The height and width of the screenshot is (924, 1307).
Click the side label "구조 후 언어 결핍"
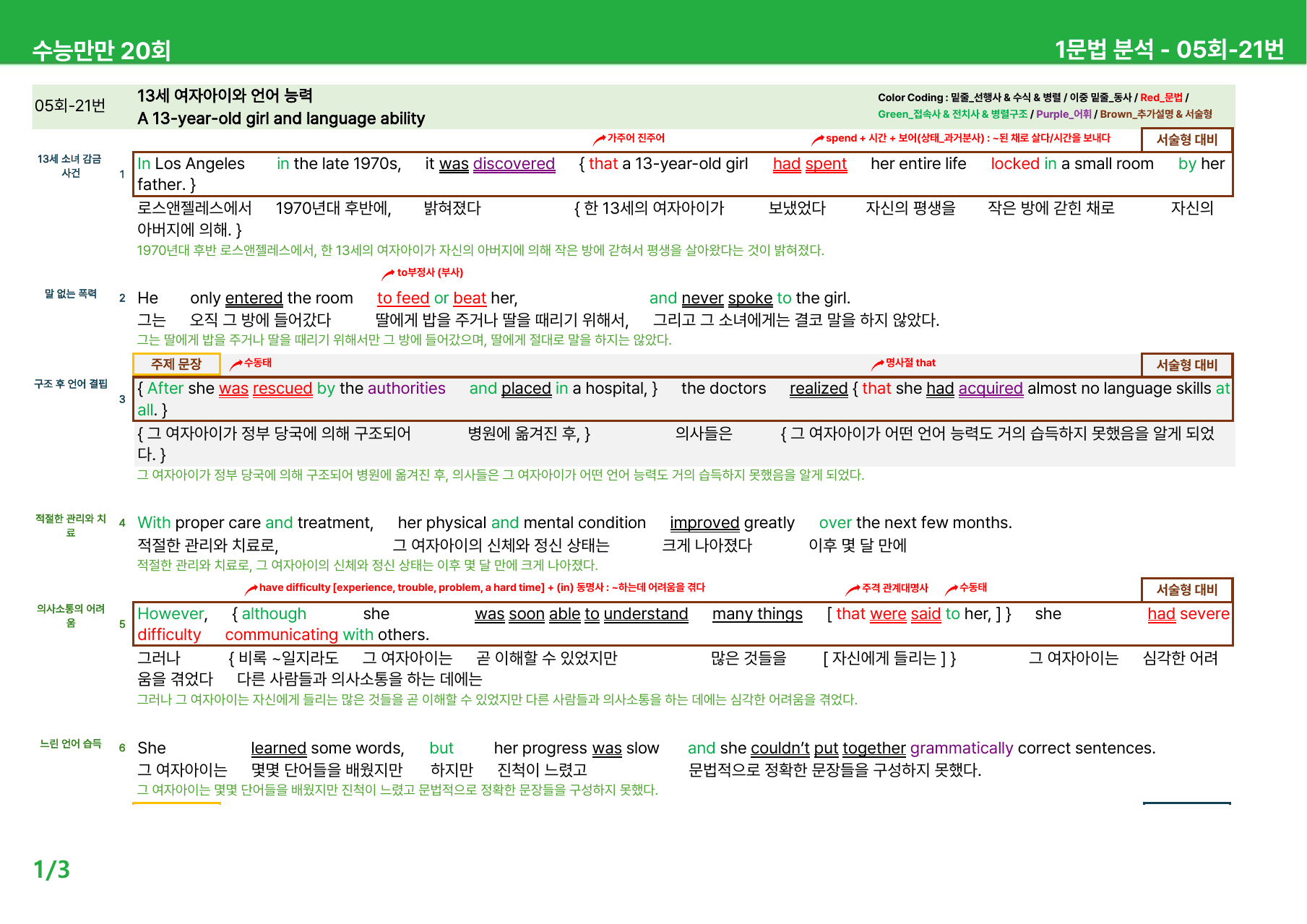pyautogui.click(x=70, y=384)
